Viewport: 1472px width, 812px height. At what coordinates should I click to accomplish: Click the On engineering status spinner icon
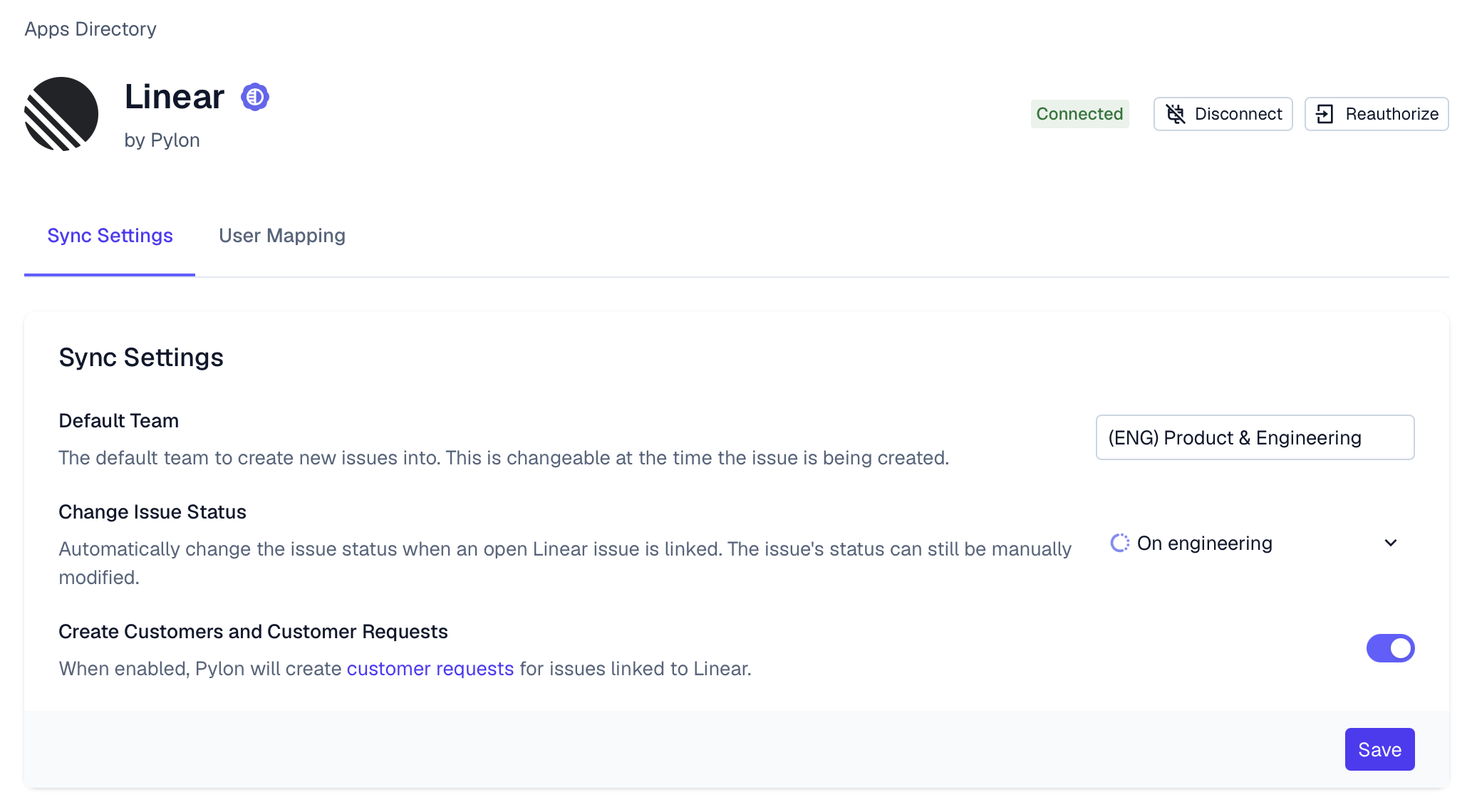(x=1119, y=543)
